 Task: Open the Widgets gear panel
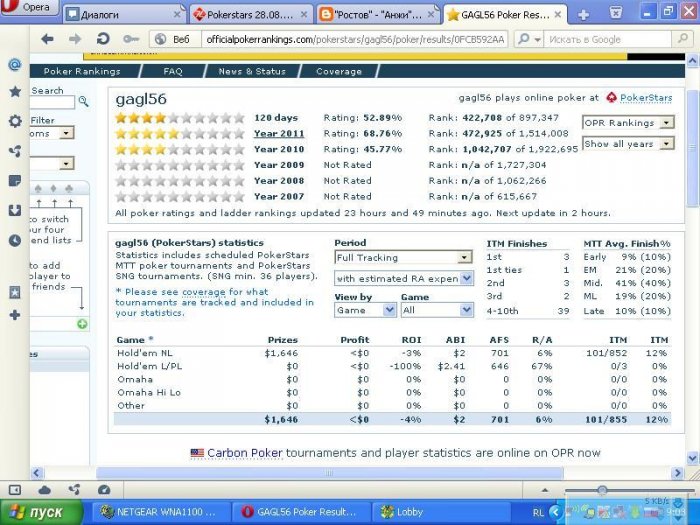click(x=15, y=121)
